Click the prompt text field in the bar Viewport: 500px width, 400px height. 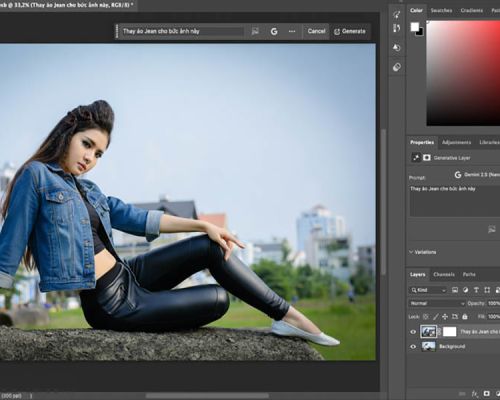click(182, 31)
